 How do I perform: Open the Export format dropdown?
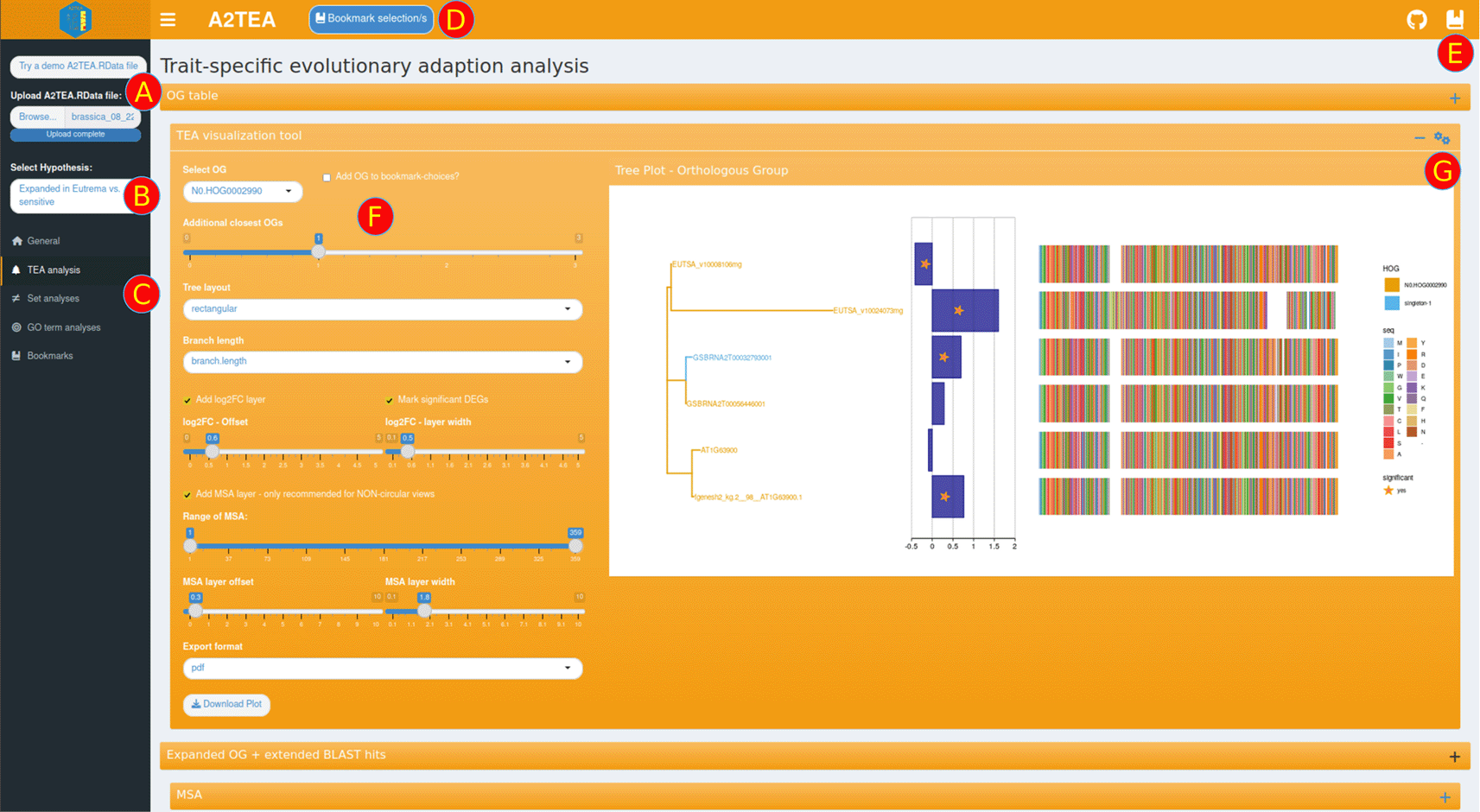coord(382,668)
